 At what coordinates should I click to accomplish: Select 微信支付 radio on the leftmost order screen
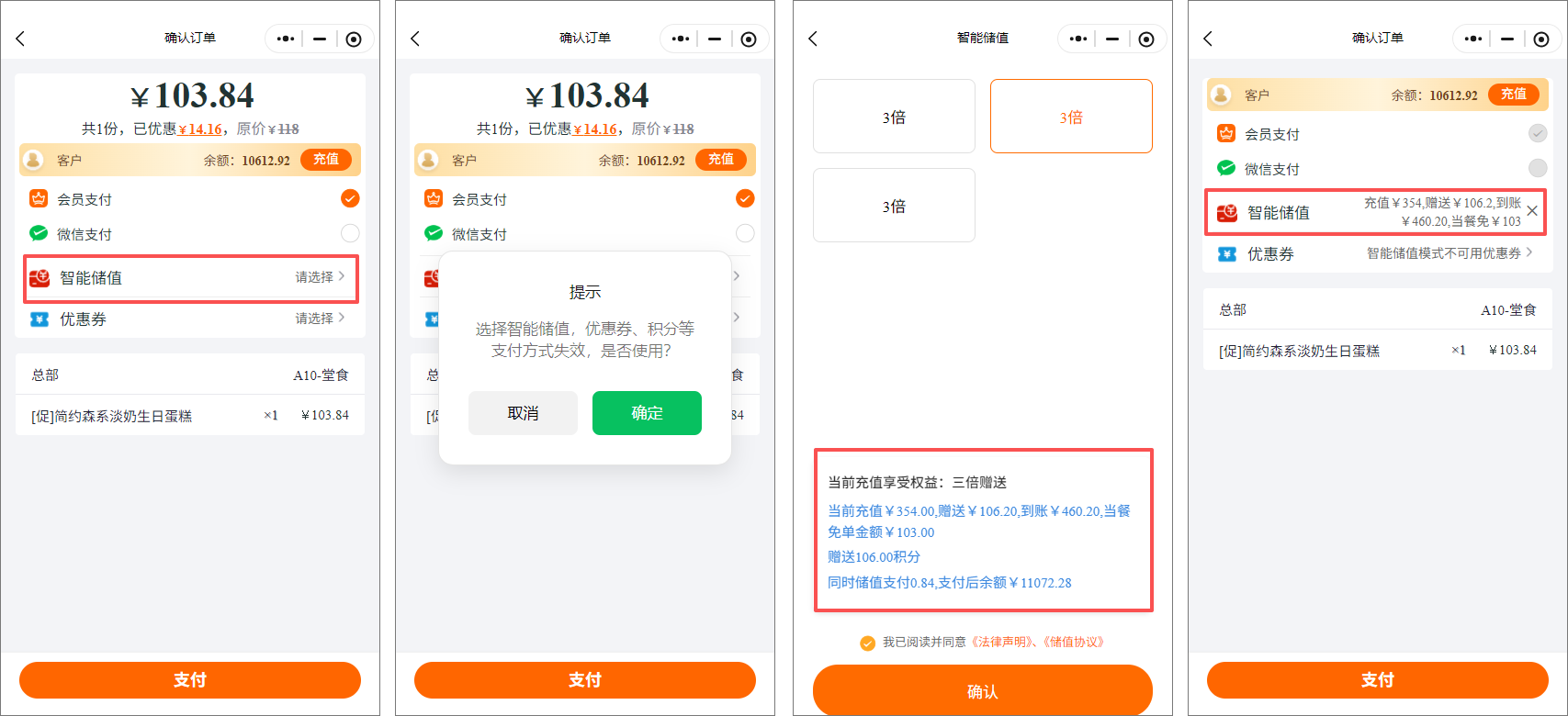tap(350, 233)
